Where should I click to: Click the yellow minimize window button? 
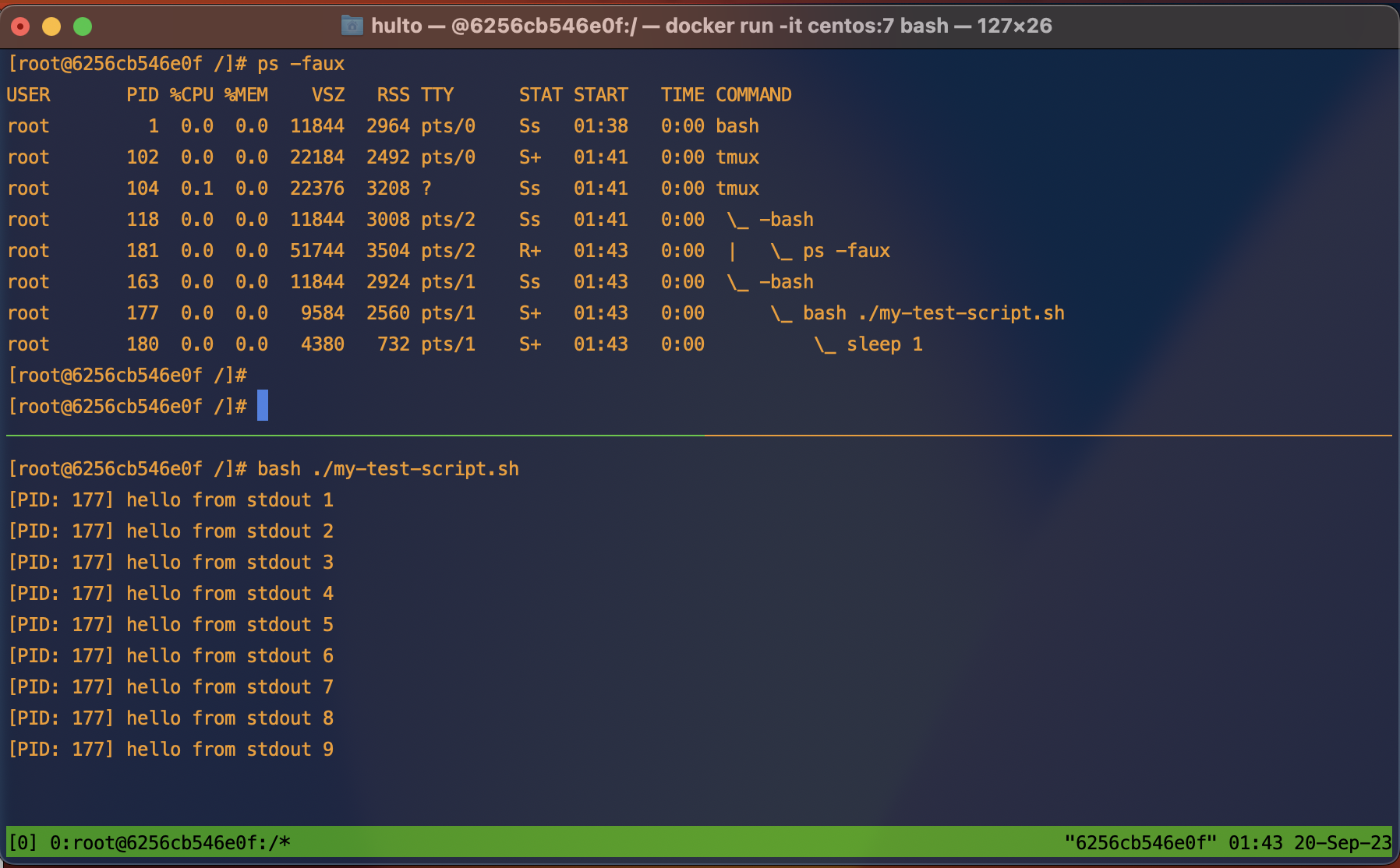tap(51, 26)
